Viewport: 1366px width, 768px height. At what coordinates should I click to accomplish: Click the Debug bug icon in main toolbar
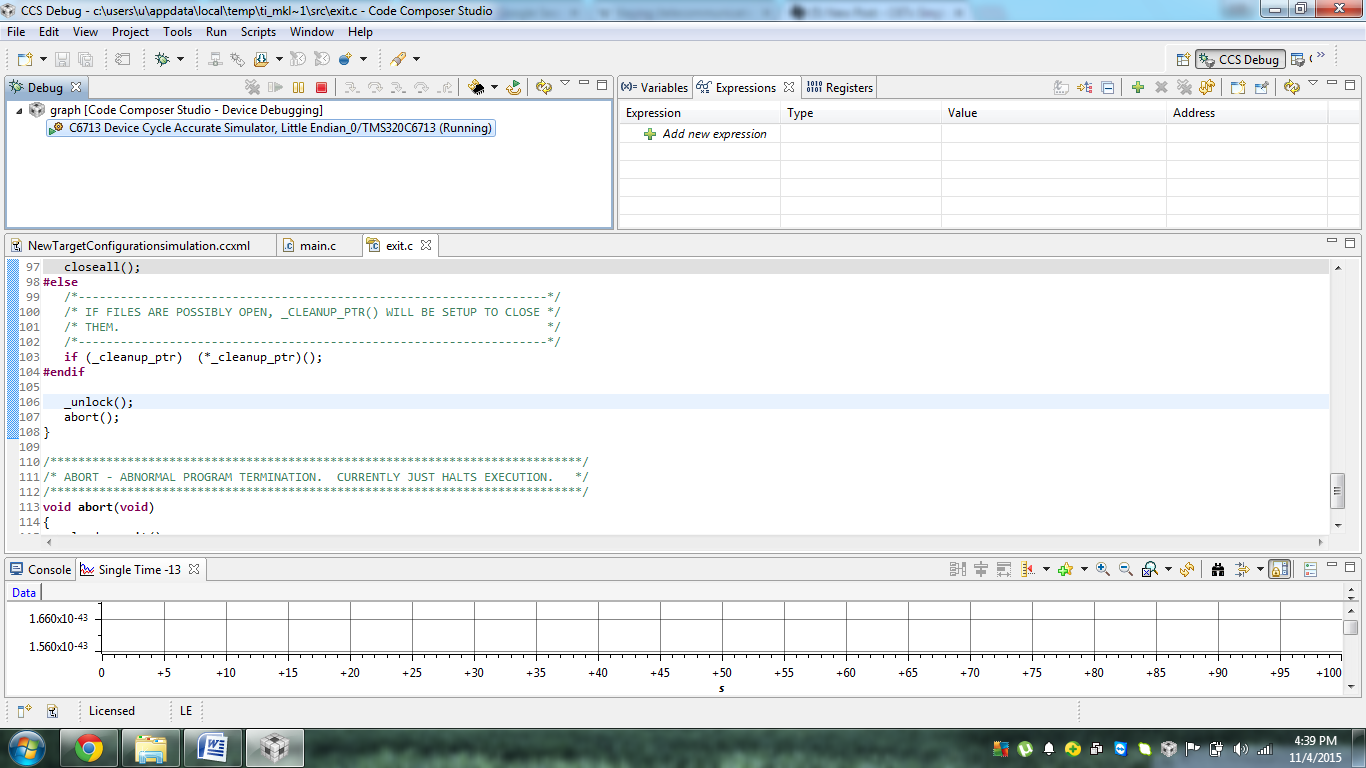[x=162, y=59]
